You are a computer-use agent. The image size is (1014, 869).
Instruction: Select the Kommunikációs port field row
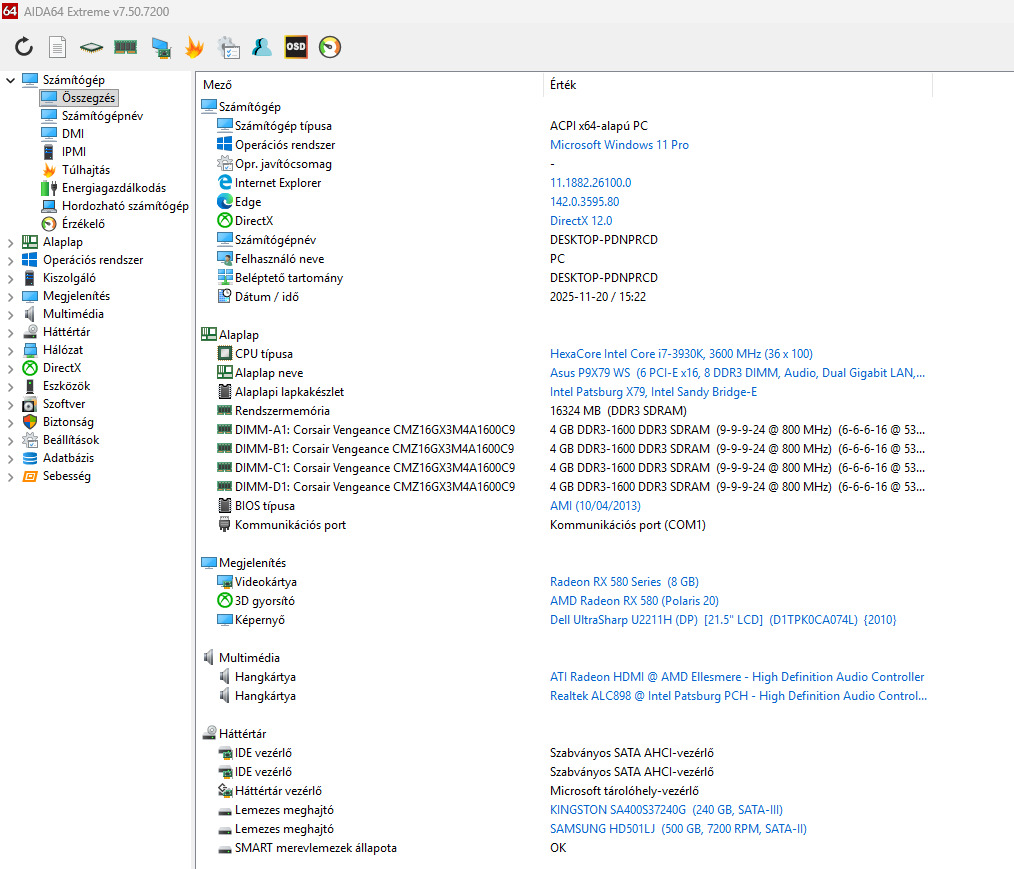[564, 524]
